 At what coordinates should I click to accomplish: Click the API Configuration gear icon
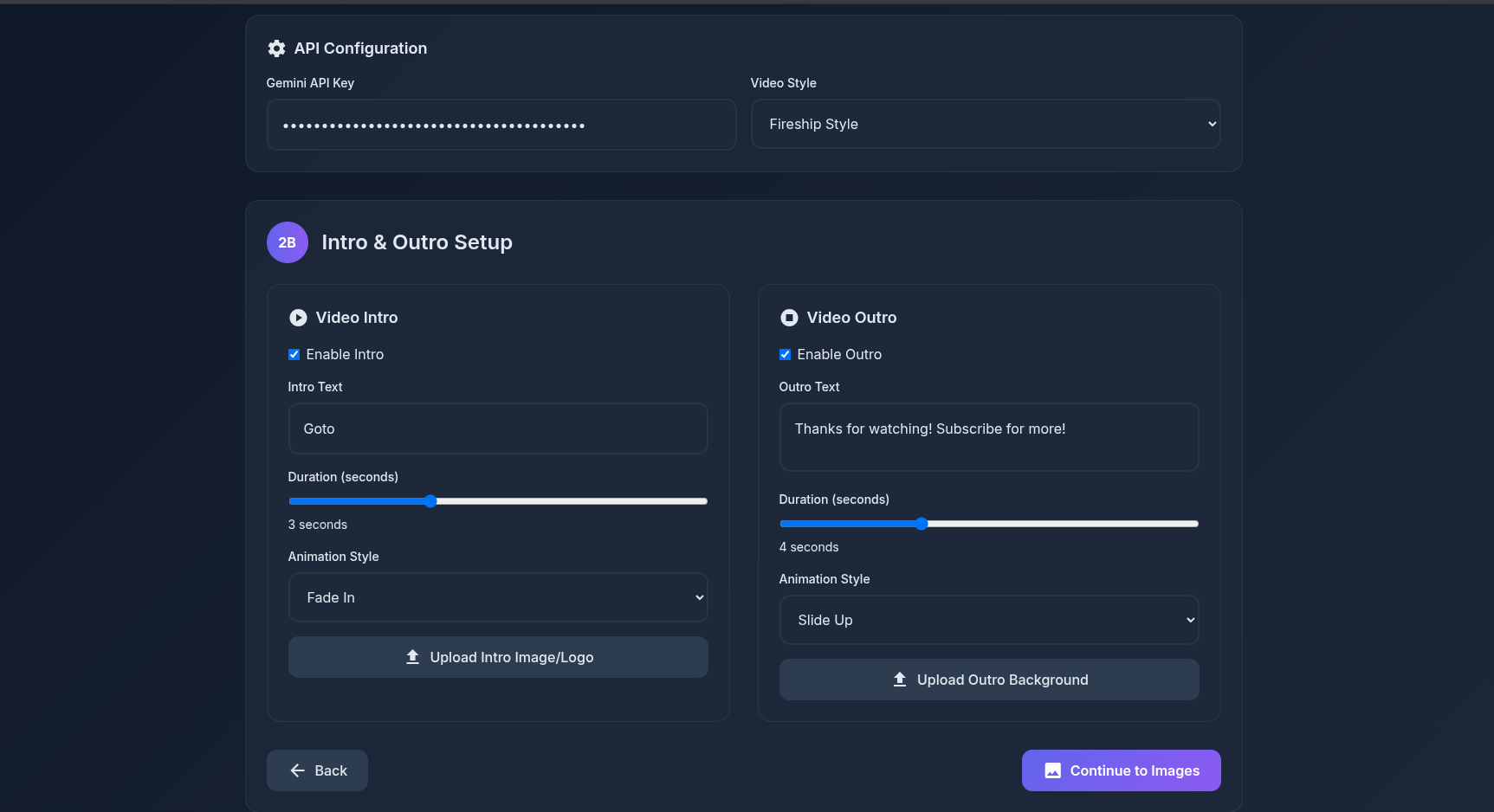tap(276, 48)
